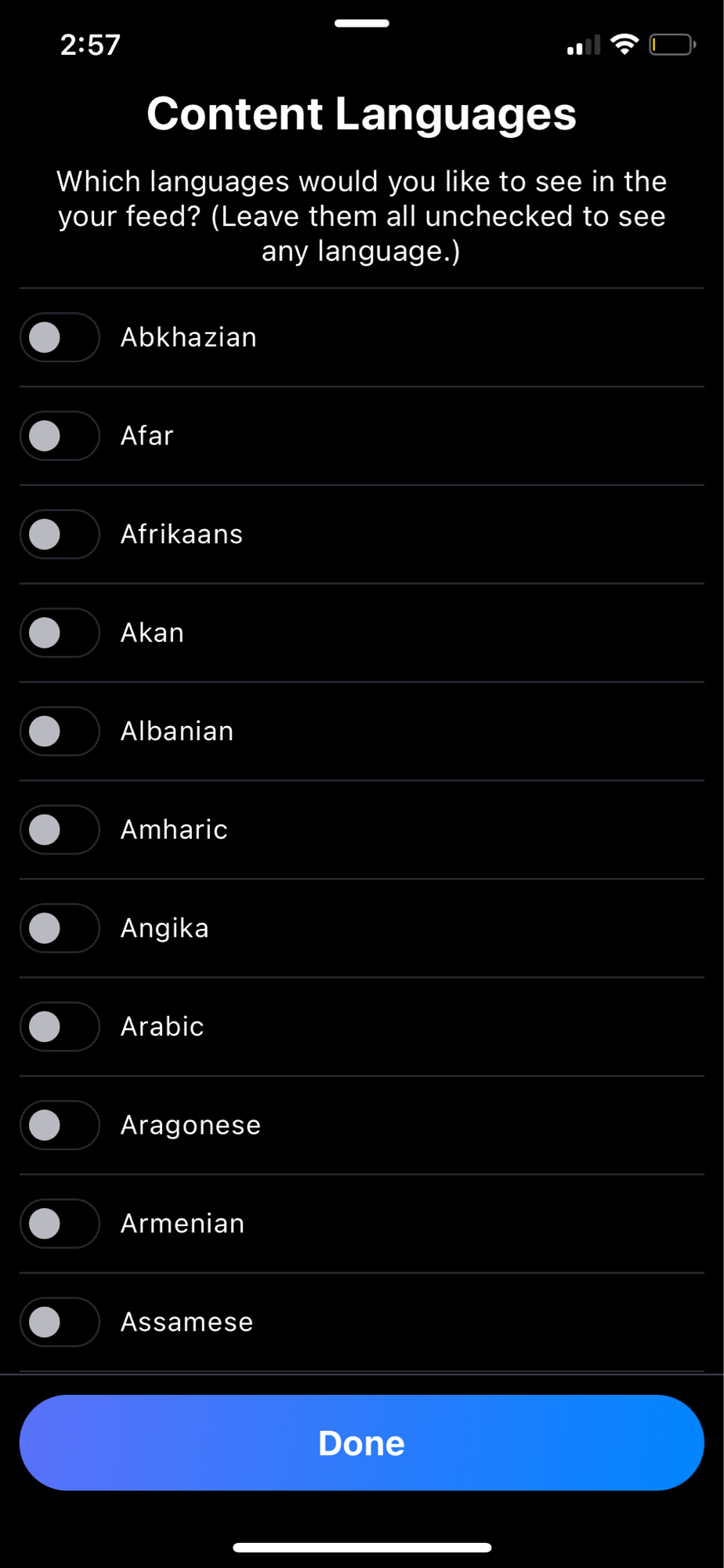The height and width of the screenshot is (1568, 724).
Task: Enable the Assamese toggle
Action: point(60,1322)
